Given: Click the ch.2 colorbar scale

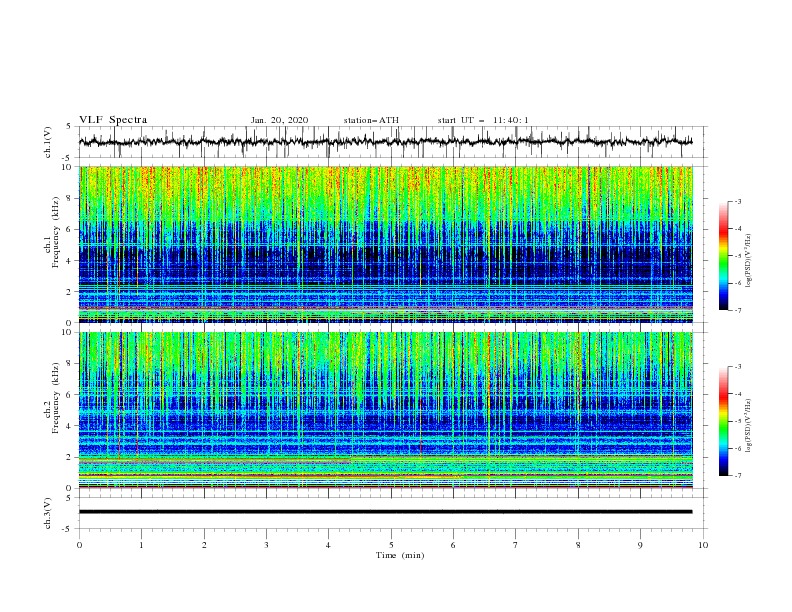Looking at the screenshot, I should pos(723,421).
